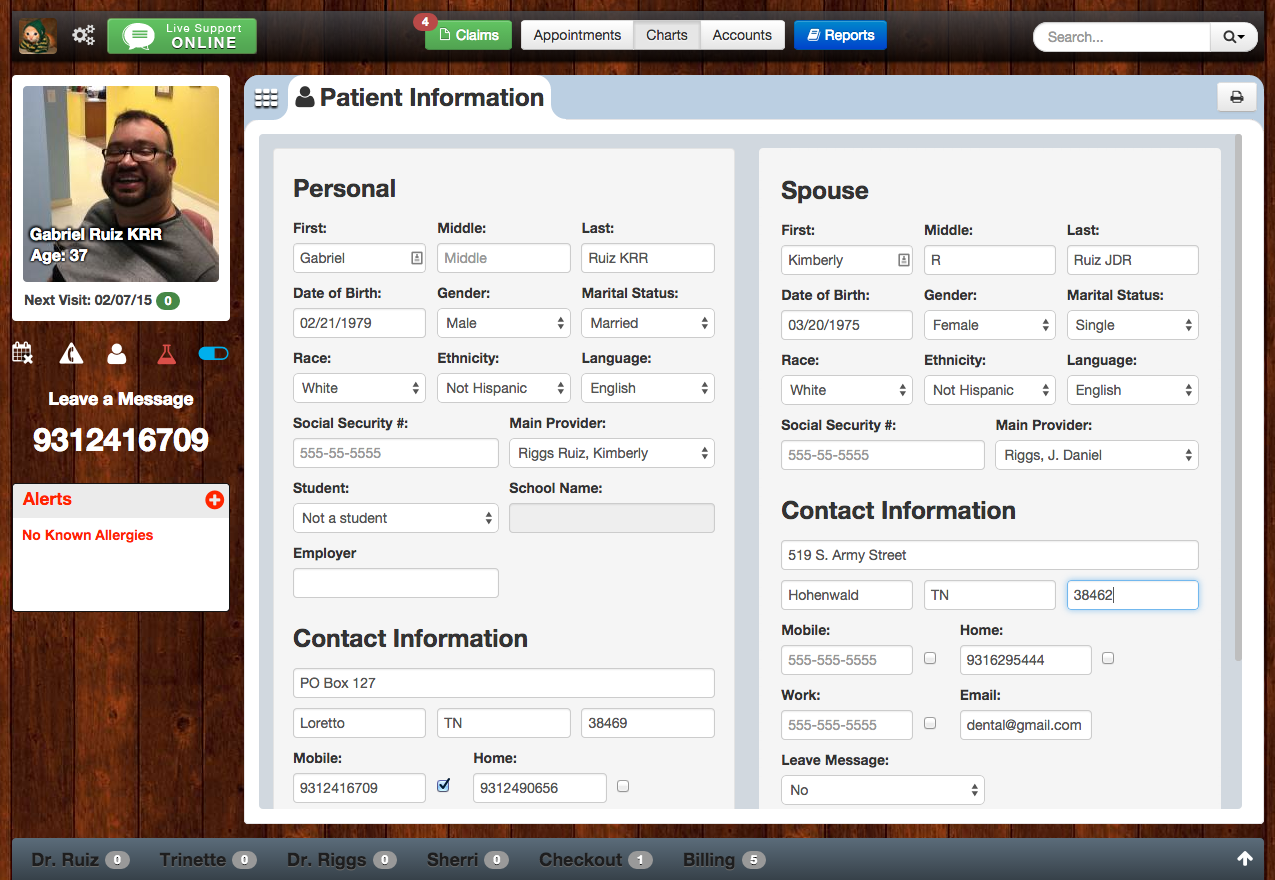Click the printer icon

(x=1236, y=97)
